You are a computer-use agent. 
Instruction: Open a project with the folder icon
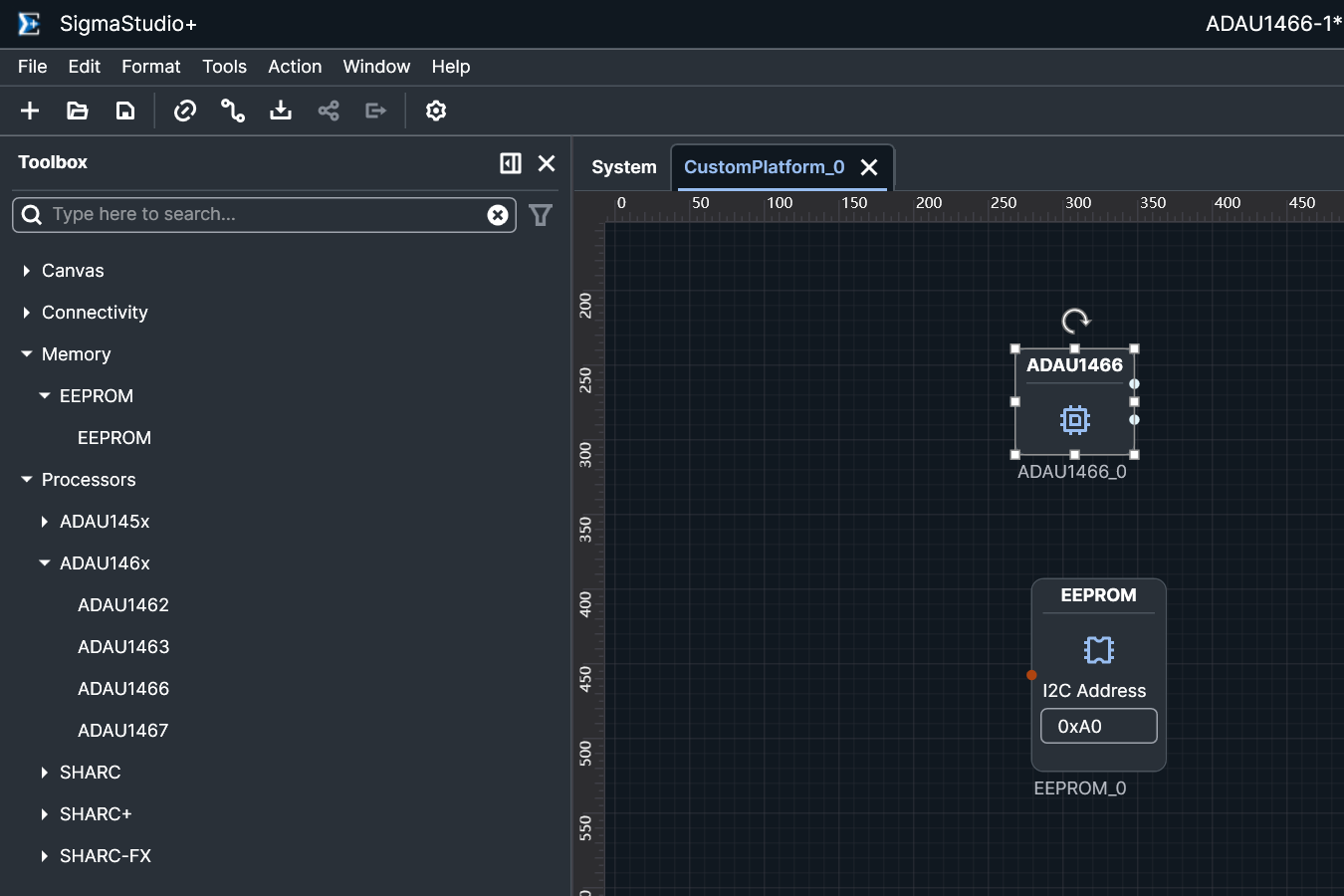78,111
